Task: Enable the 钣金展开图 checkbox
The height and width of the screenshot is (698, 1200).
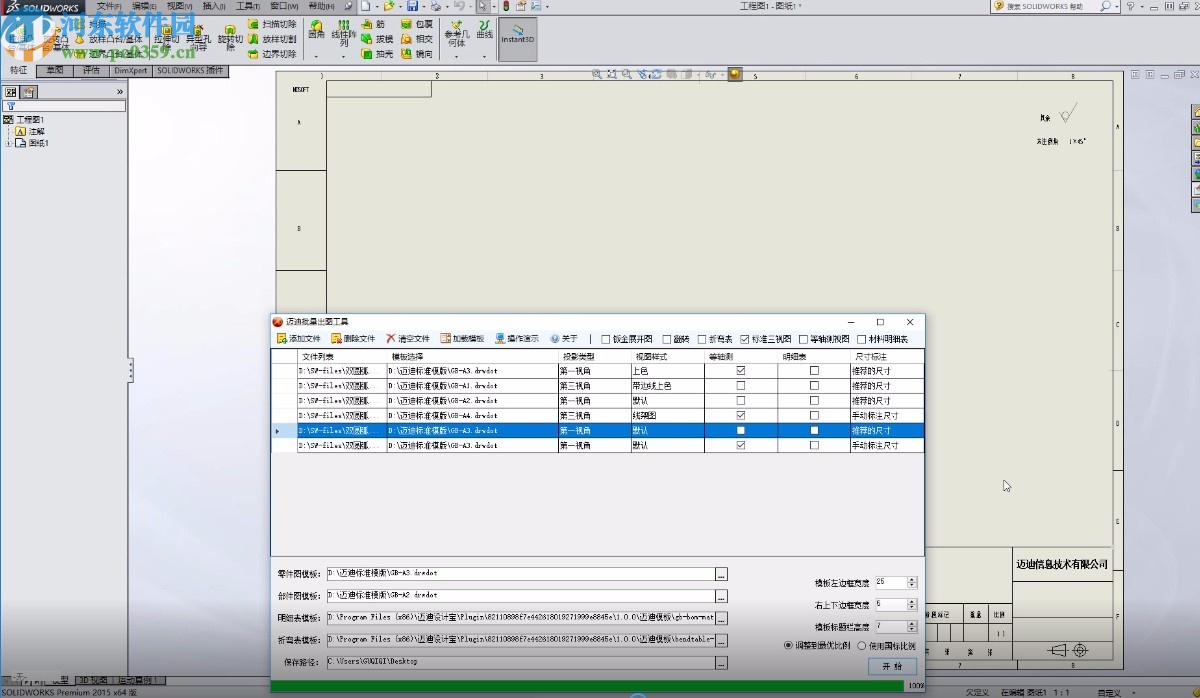Action: [x=605, y=339]
